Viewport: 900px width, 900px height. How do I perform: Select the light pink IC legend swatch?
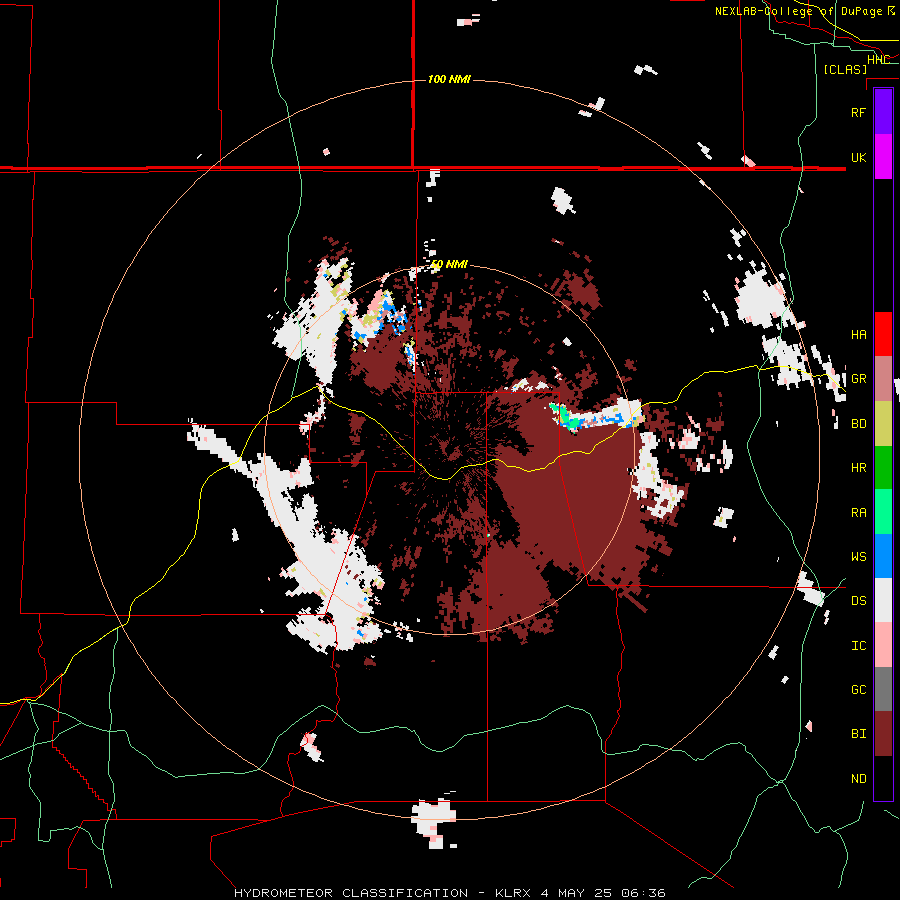tap(883, 645)
